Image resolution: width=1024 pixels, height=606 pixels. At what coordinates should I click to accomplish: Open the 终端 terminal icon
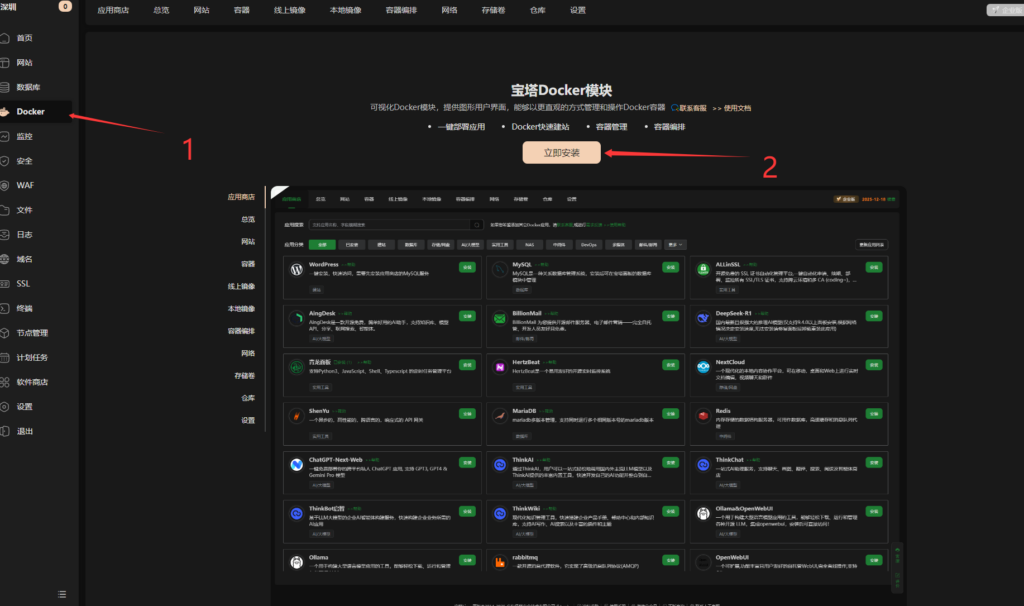click(7, 308)
